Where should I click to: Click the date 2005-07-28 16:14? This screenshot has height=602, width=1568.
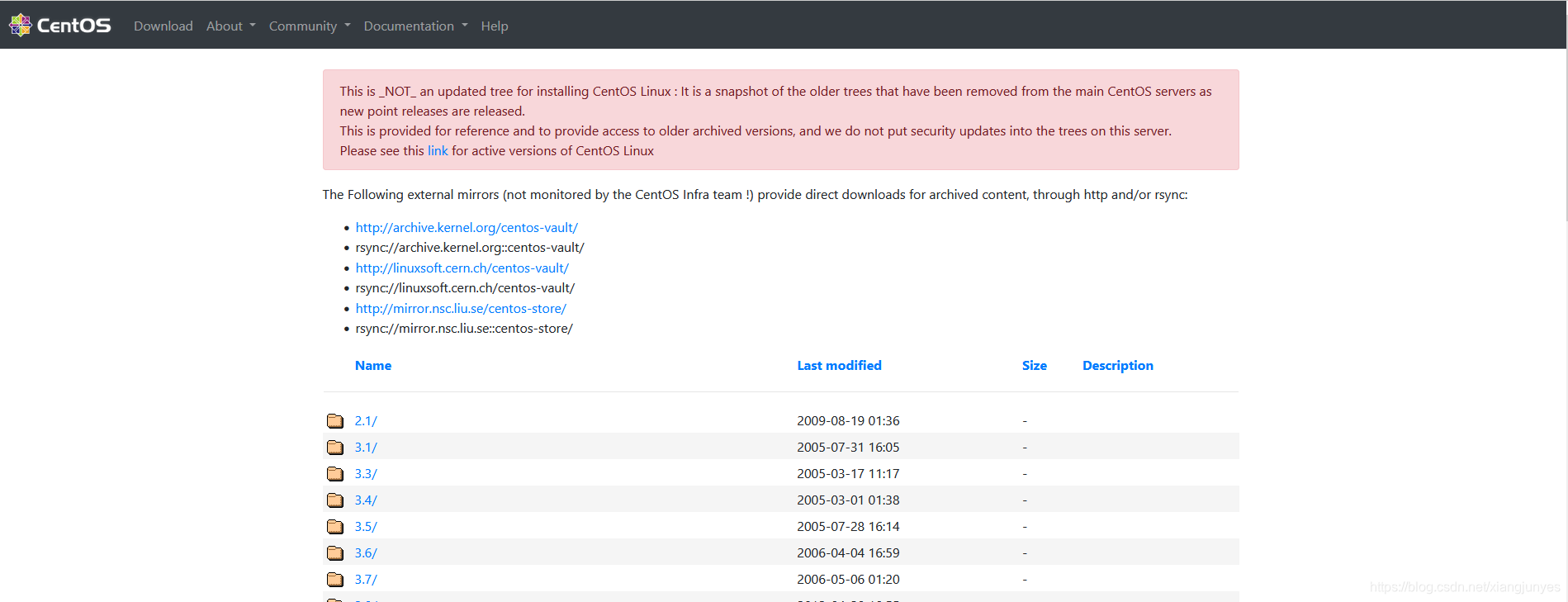[848, 527]
